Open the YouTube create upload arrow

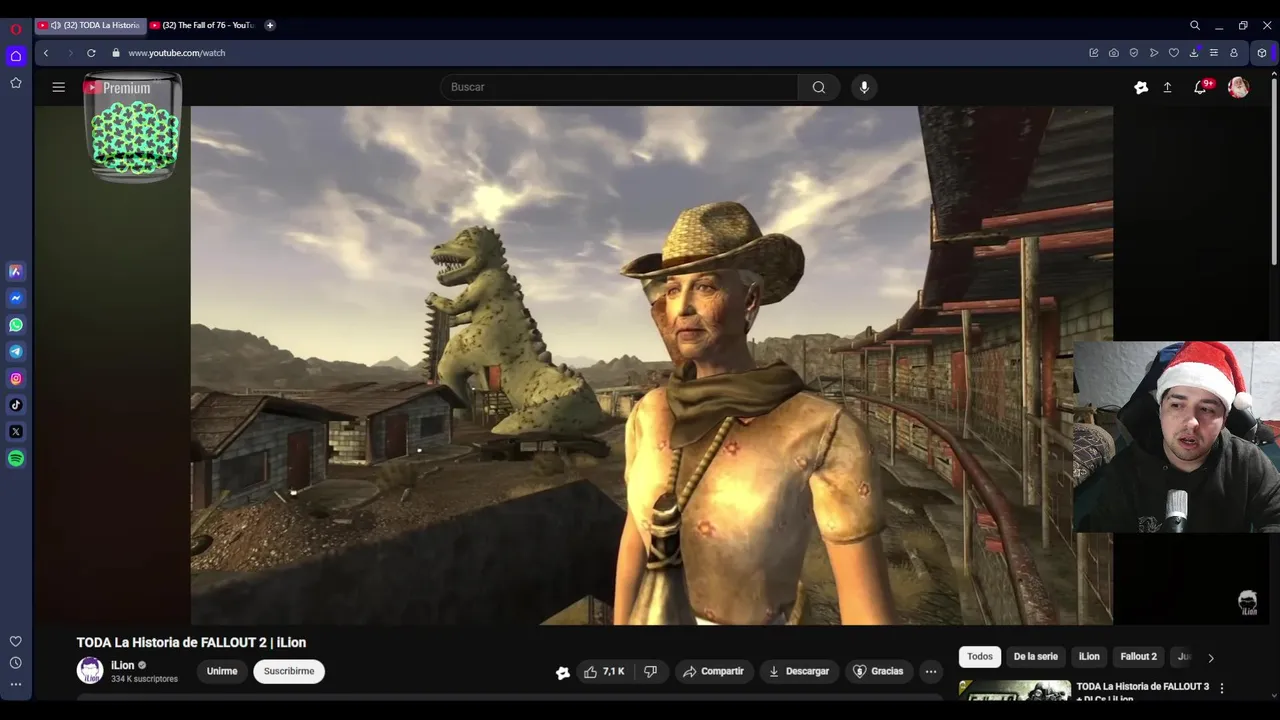pos(1167,87)
